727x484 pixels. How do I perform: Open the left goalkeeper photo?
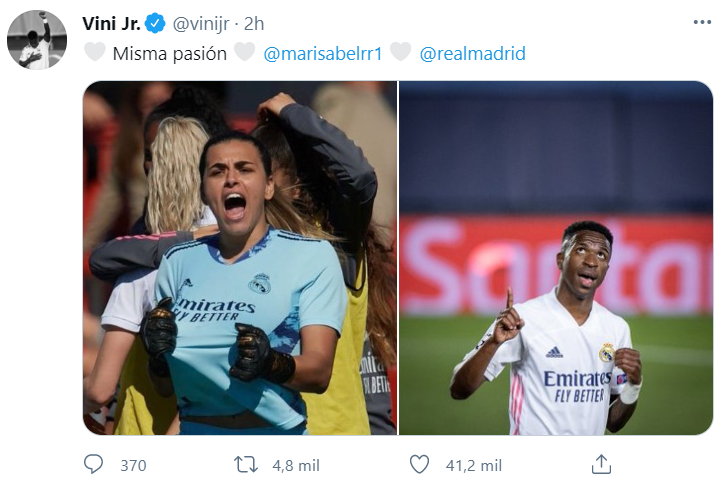[x=240, y=258]
